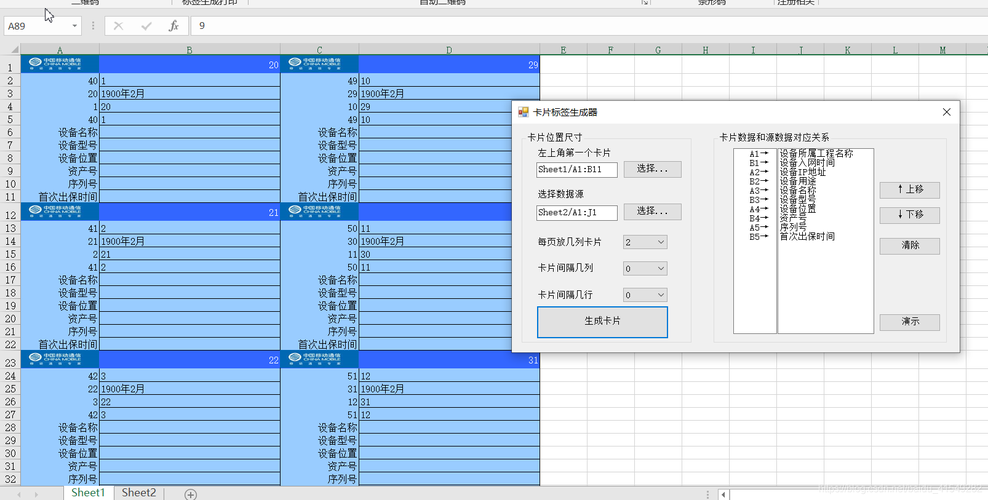Screen dimensions: 988x500
Task: Click the 卡片标签生成器 dialog title icon
Action: [523, 112]
